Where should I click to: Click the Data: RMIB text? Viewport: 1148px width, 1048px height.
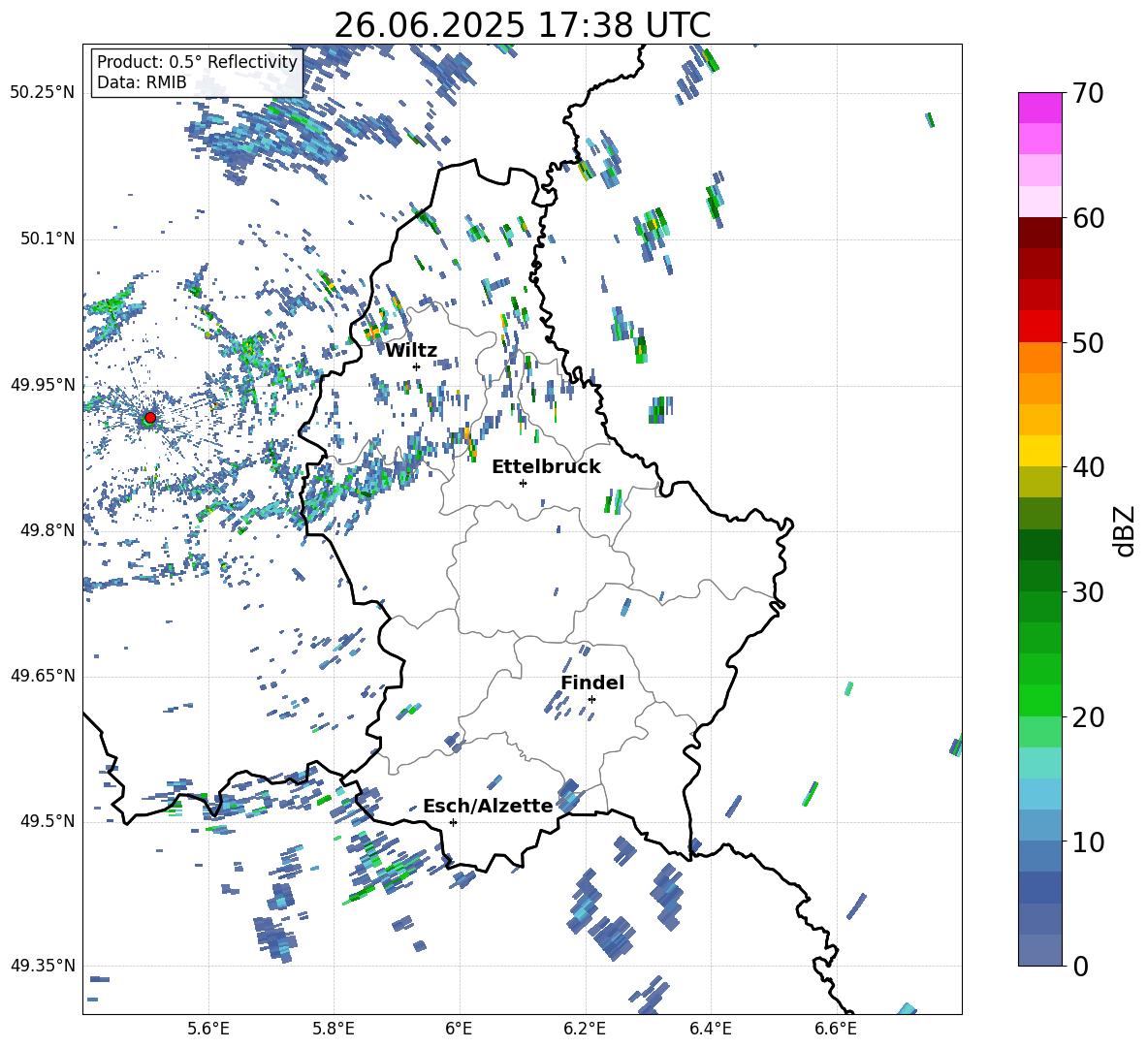(142, 82)
